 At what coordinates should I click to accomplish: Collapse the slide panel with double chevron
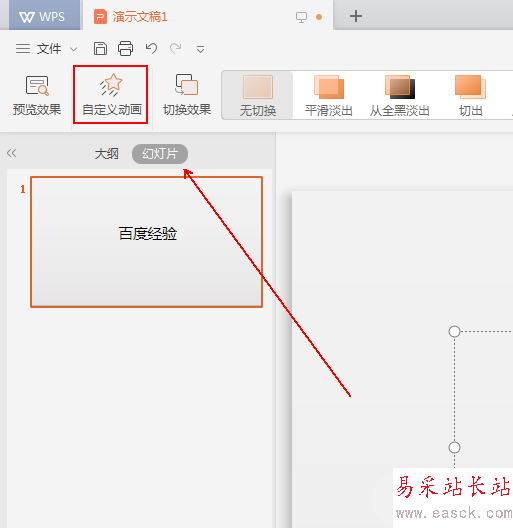(x=11, y=153)
